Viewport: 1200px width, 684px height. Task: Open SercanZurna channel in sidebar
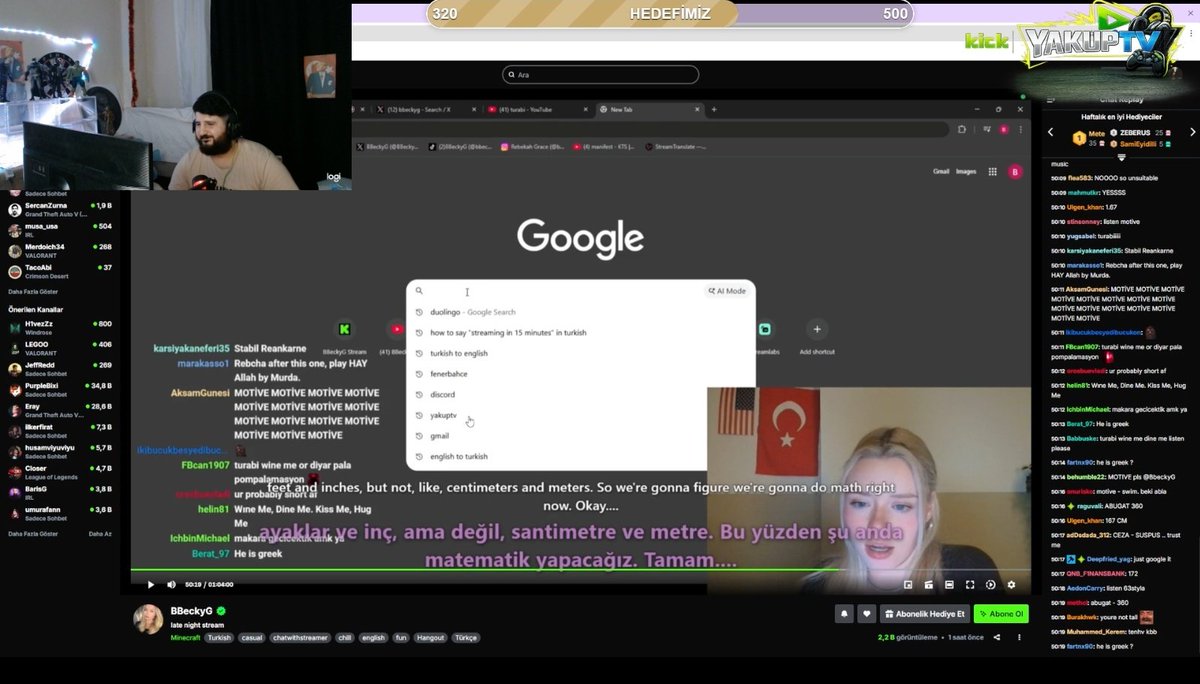tap(60, 209)
